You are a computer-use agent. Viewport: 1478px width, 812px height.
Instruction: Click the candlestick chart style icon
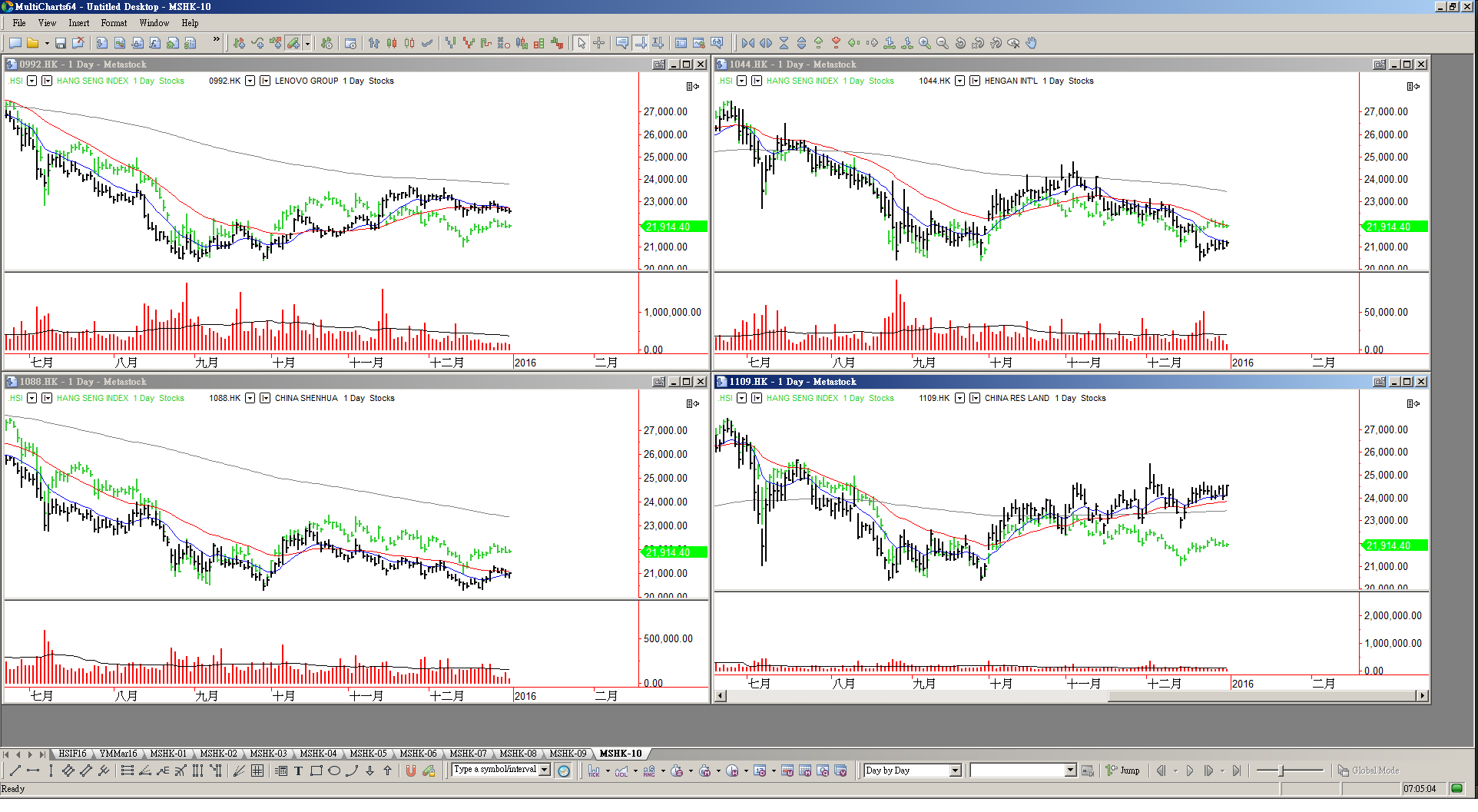pos(392,43)
